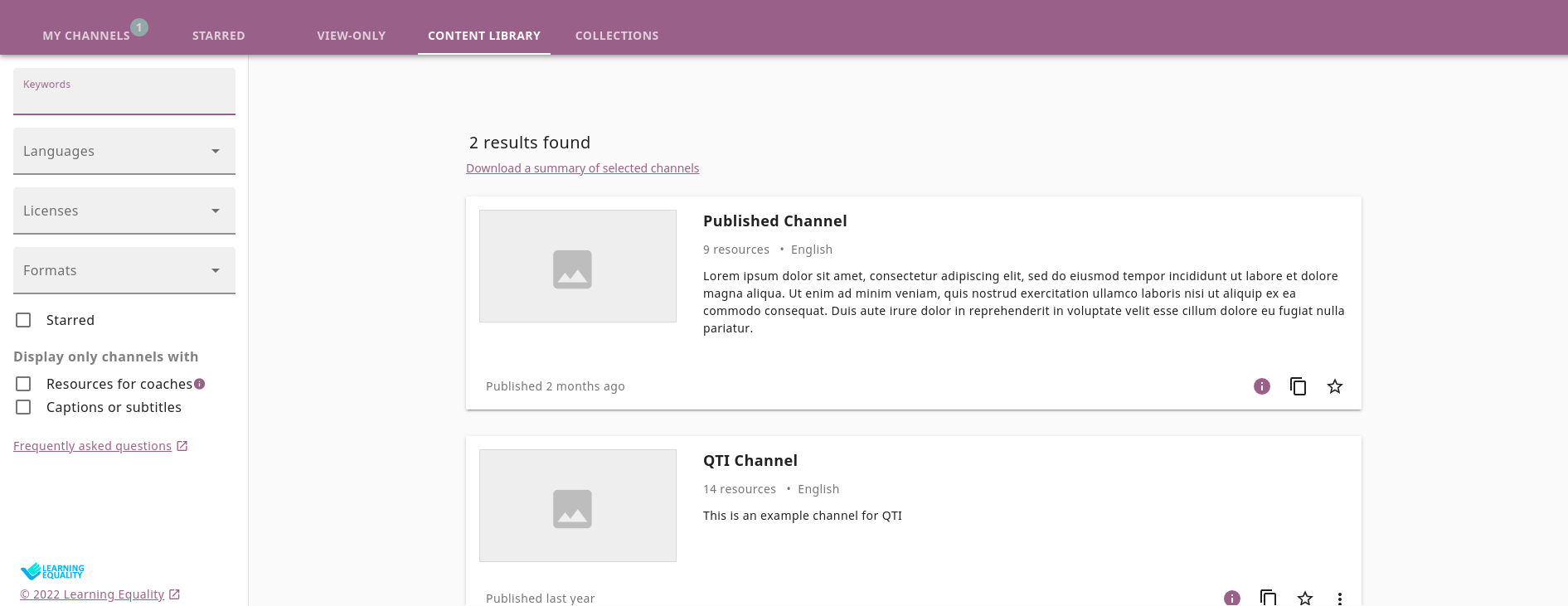
Task: Star the Published Channel
Action: [1335, 386]
